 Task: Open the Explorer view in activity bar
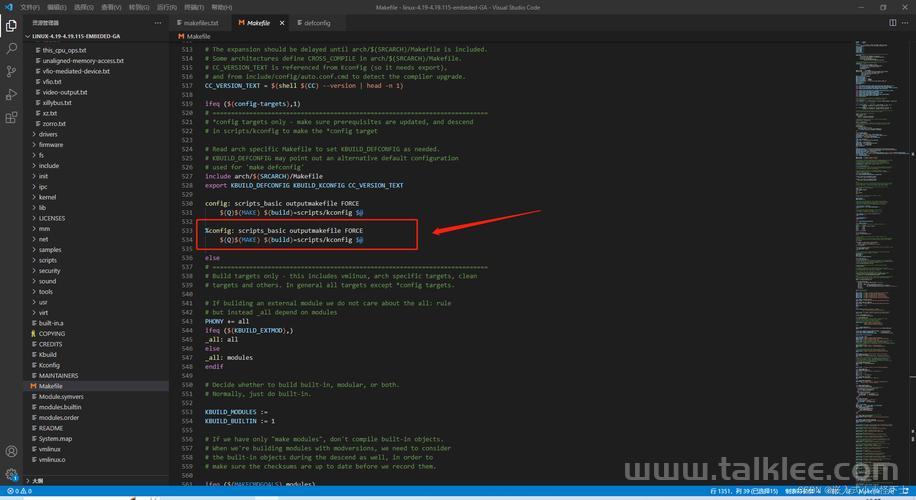click(x=11, y=26)
